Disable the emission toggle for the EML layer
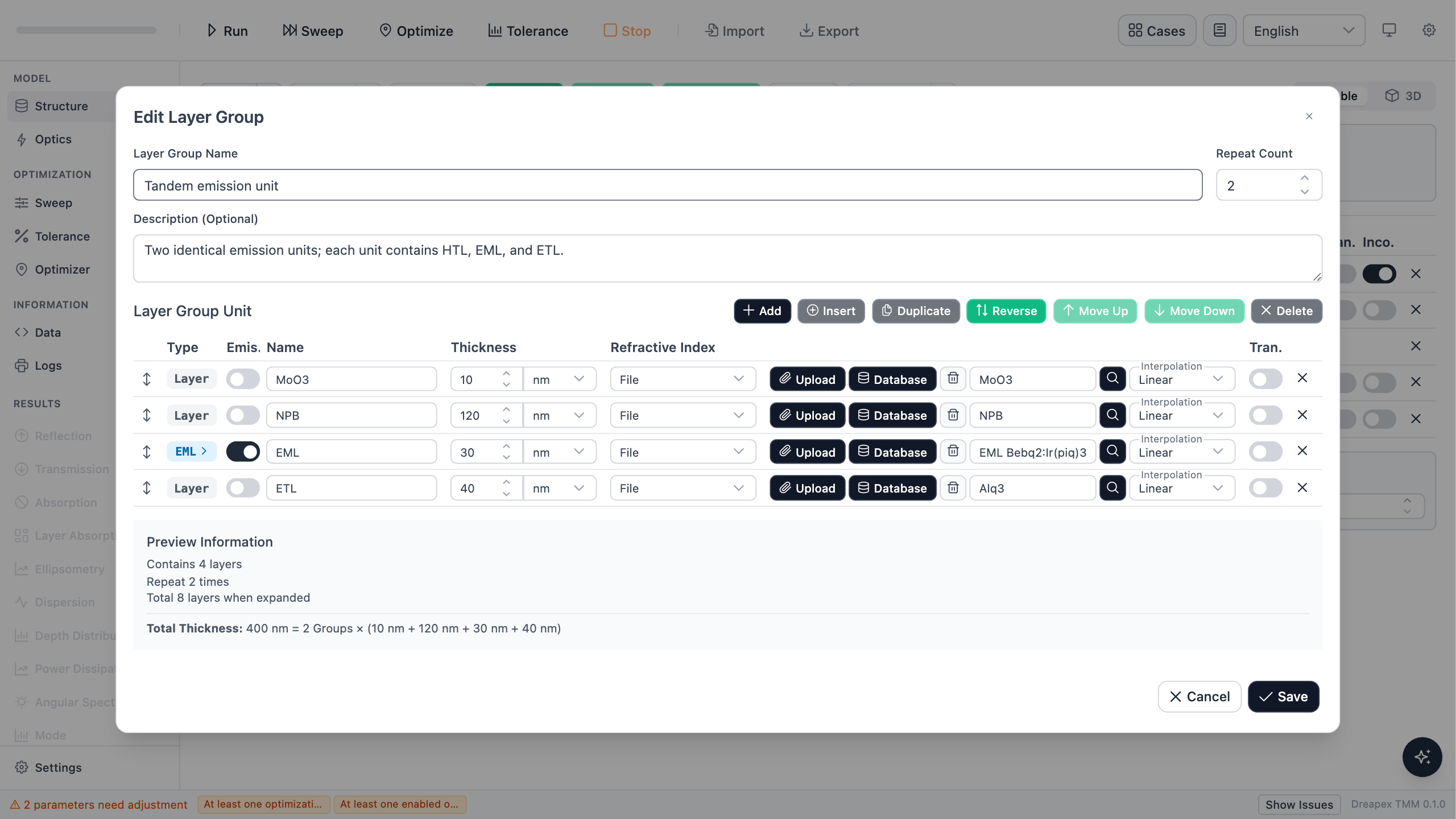This screenshot has width=1456, height=819. [x=243, y=452]
